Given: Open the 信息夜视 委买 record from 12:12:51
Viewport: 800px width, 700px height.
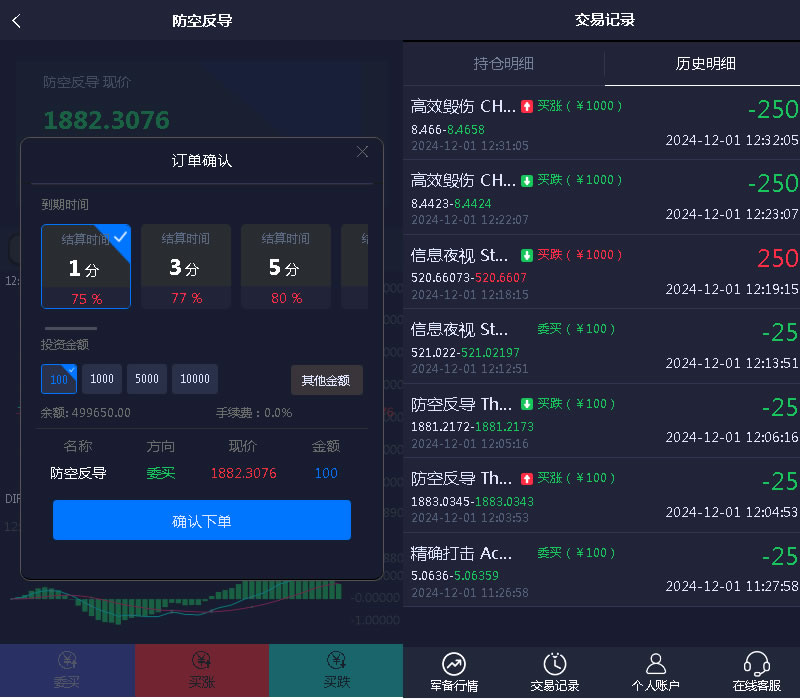Looking at the screenshot, I should 602,346.
